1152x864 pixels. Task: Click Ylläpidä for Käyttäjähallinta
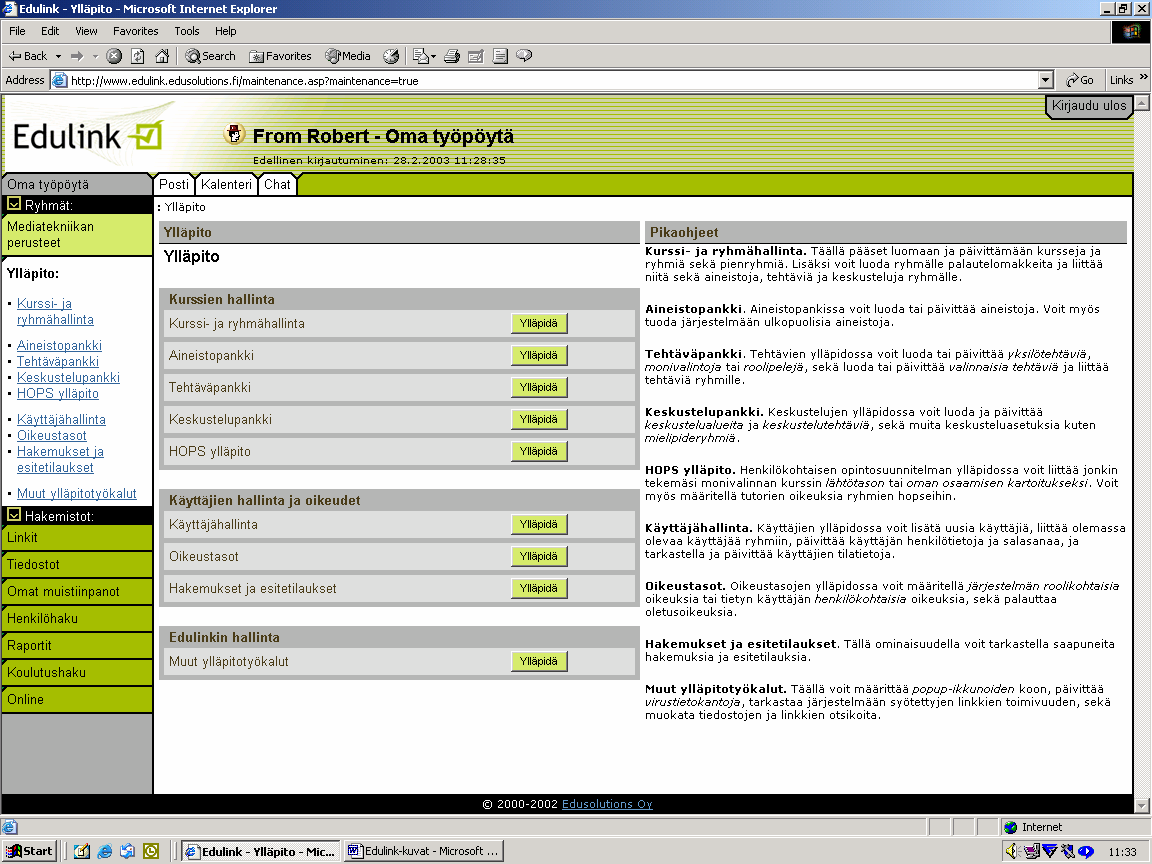539,524
